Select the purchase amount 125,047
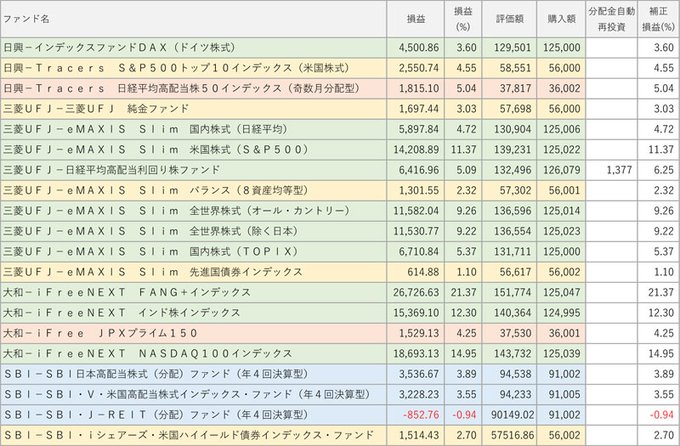The width and height of the screenshot is (680, 446). tap(562, 292)
